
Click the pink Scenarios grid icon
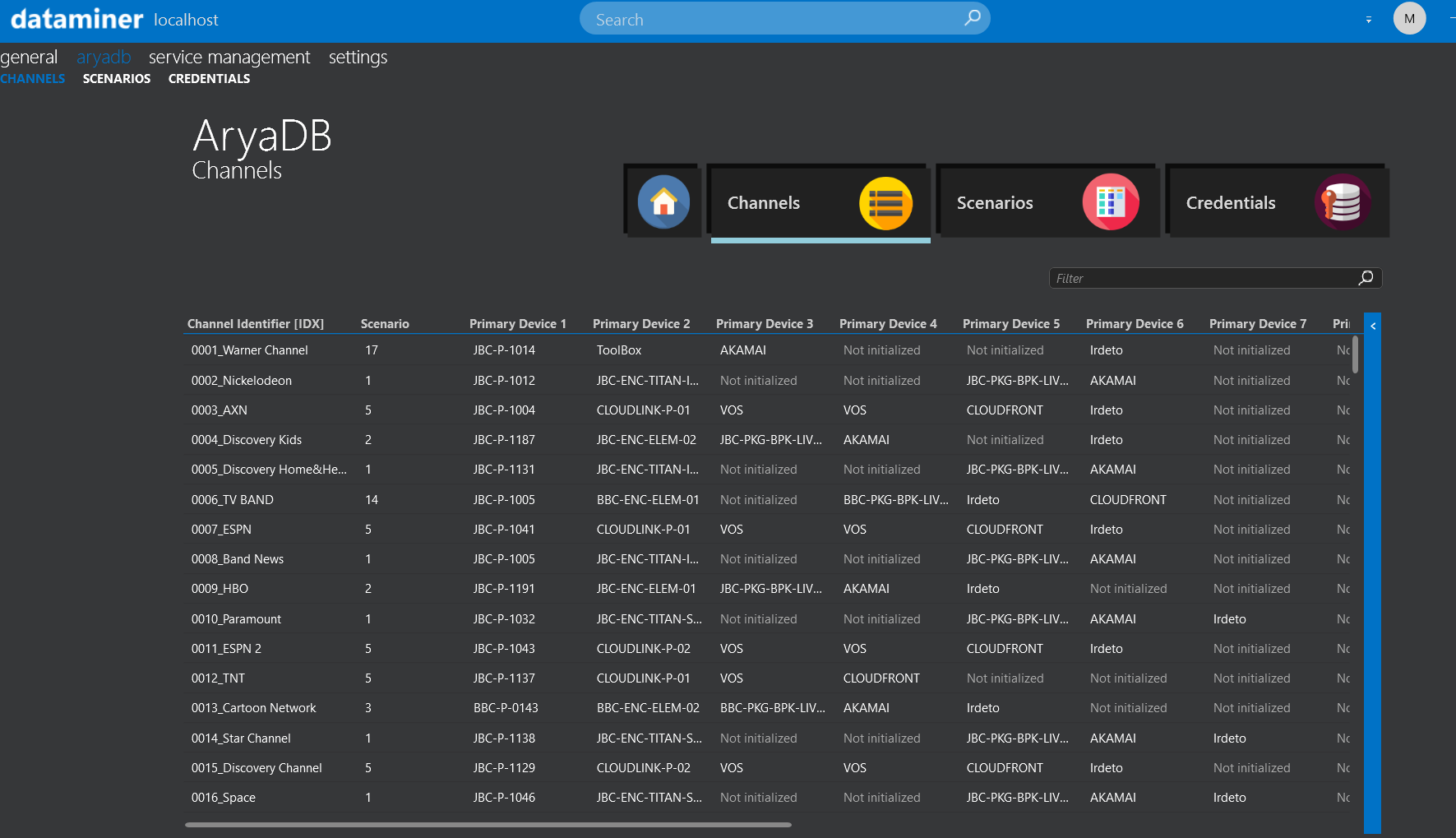click(x=1111, y=202)
